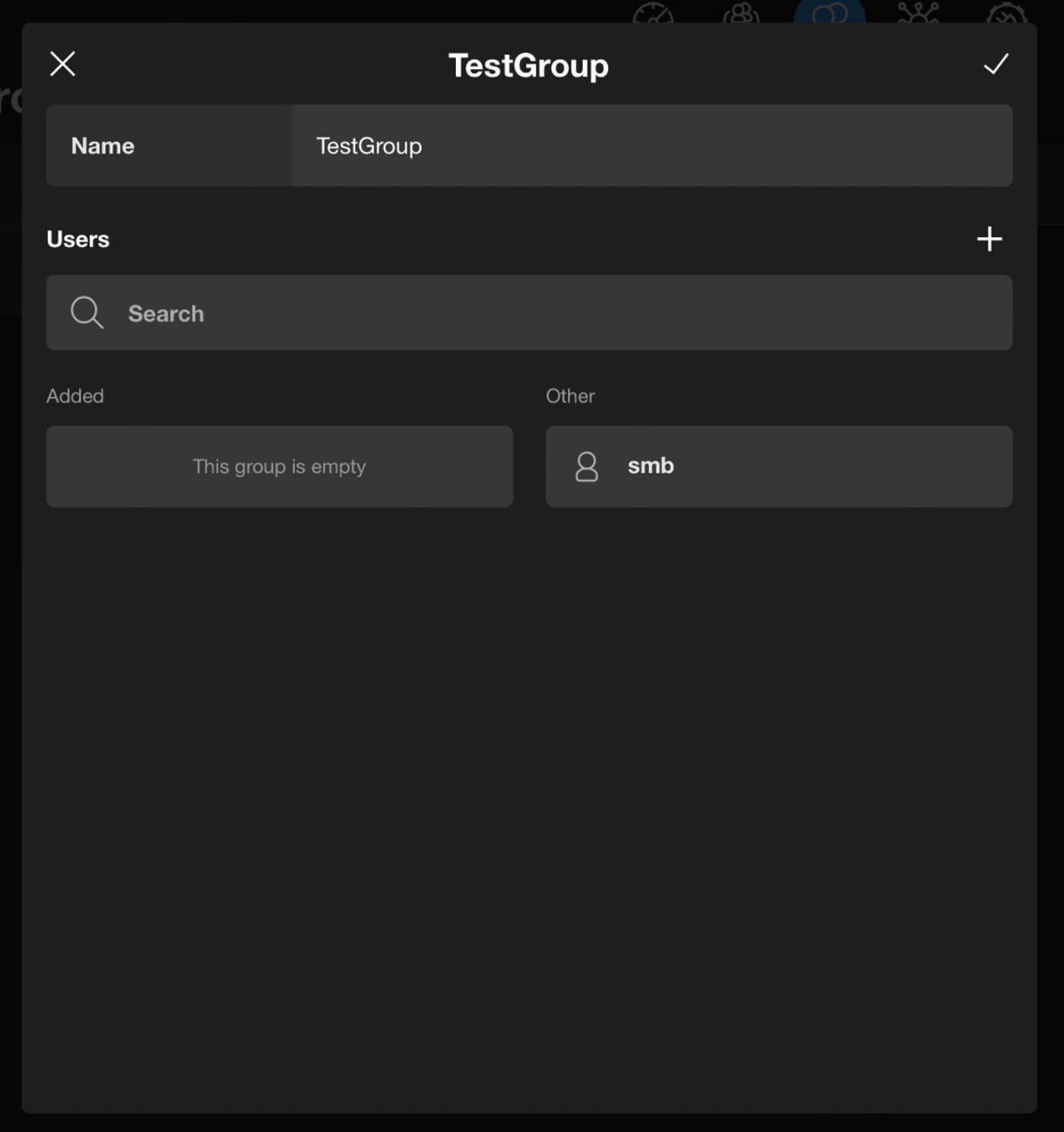Click the 'This group is empty' box
The image size is (1064, 1132).
279,466
